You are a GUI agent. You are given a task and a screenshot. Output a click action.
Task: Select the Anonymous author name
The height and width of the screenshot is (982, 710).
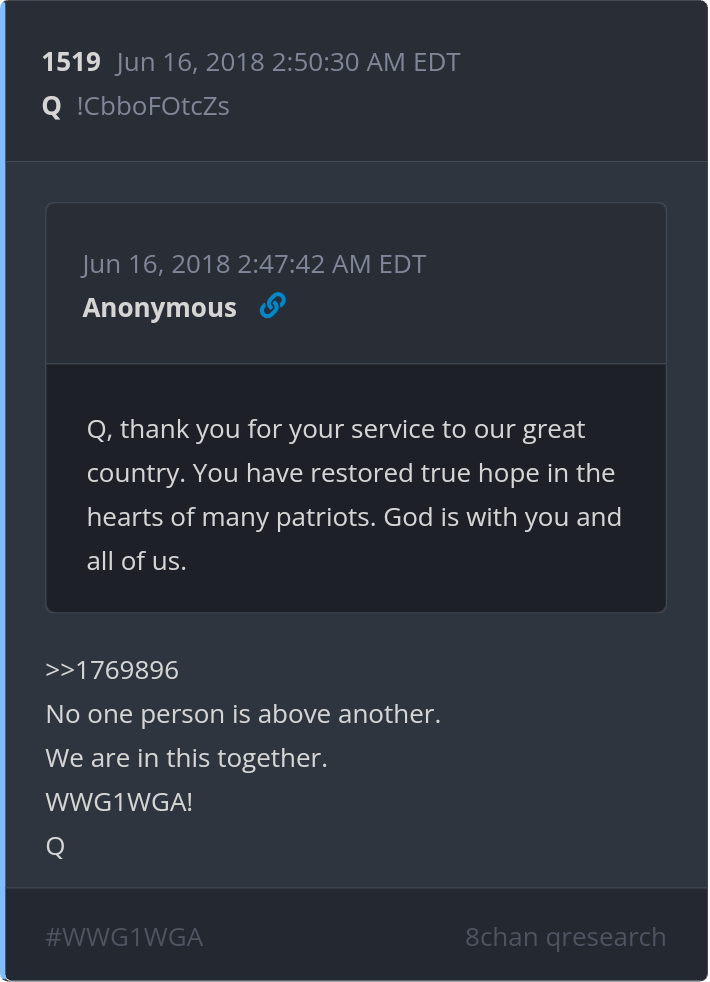click(x=160, y=308)
